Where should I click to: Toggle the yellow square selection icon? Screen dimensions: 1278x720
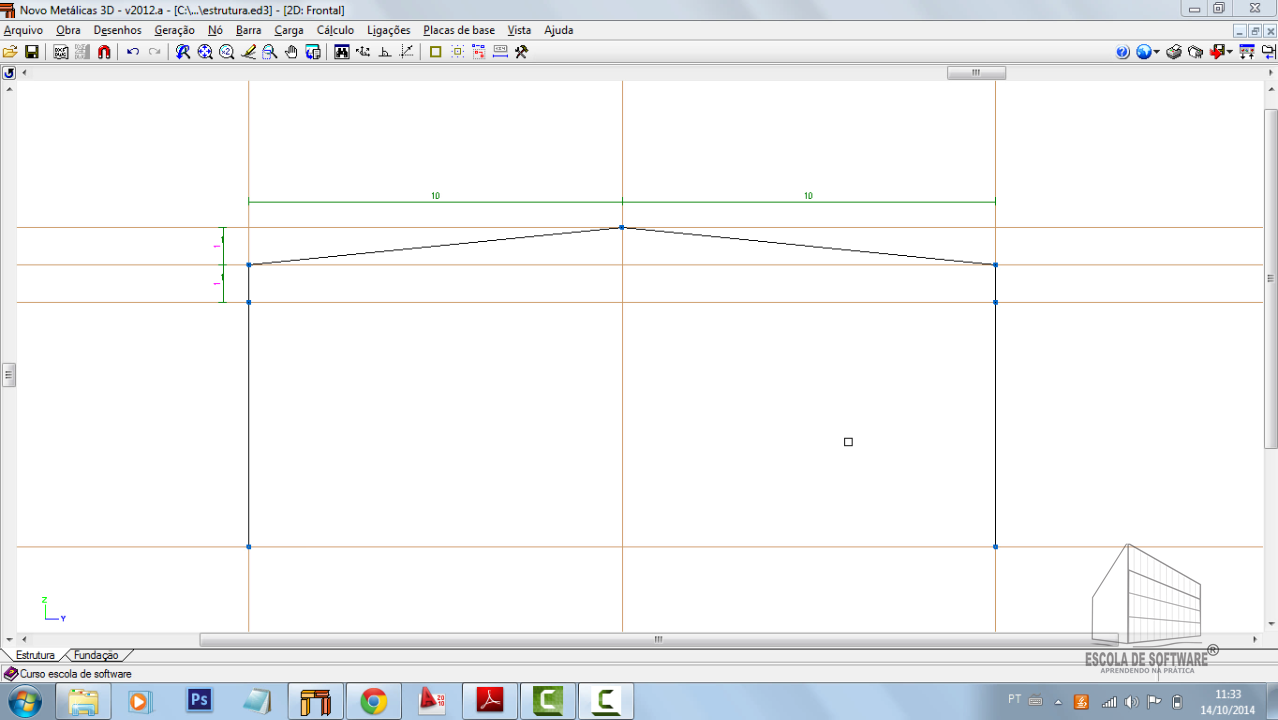435,52
